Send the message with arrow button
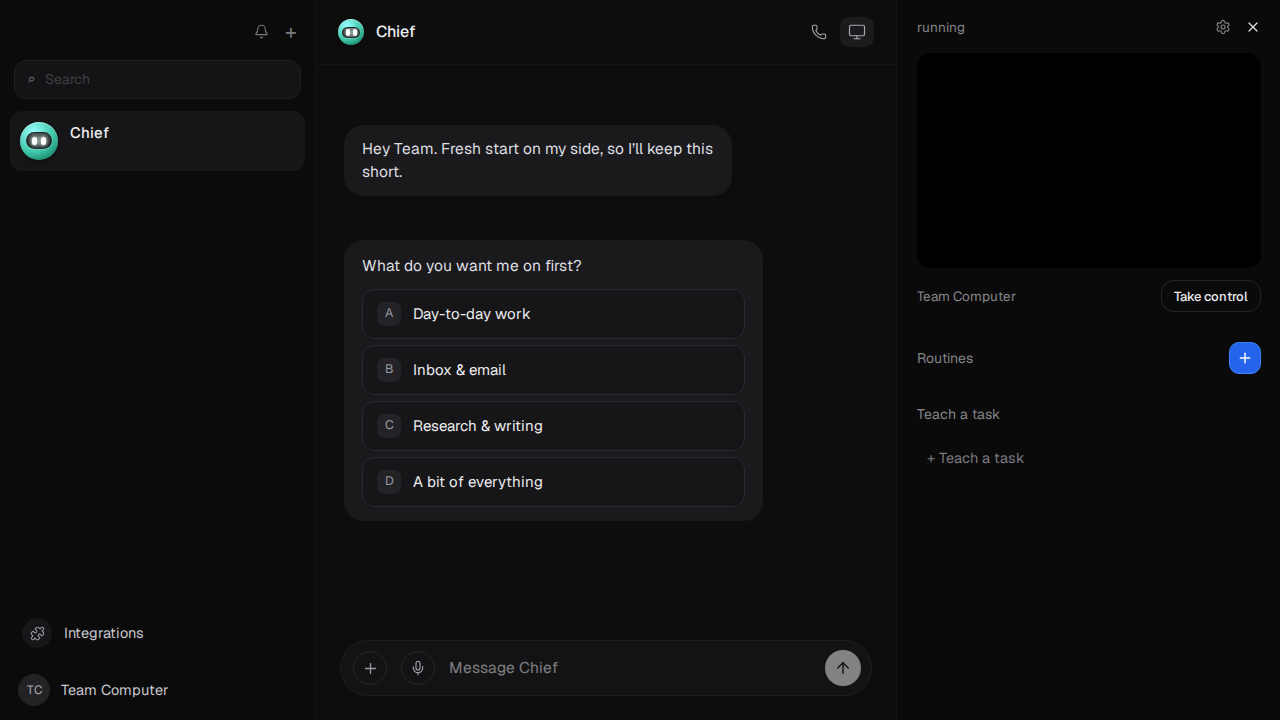This screenshot has height=720, width=1280. pos(843,668)
